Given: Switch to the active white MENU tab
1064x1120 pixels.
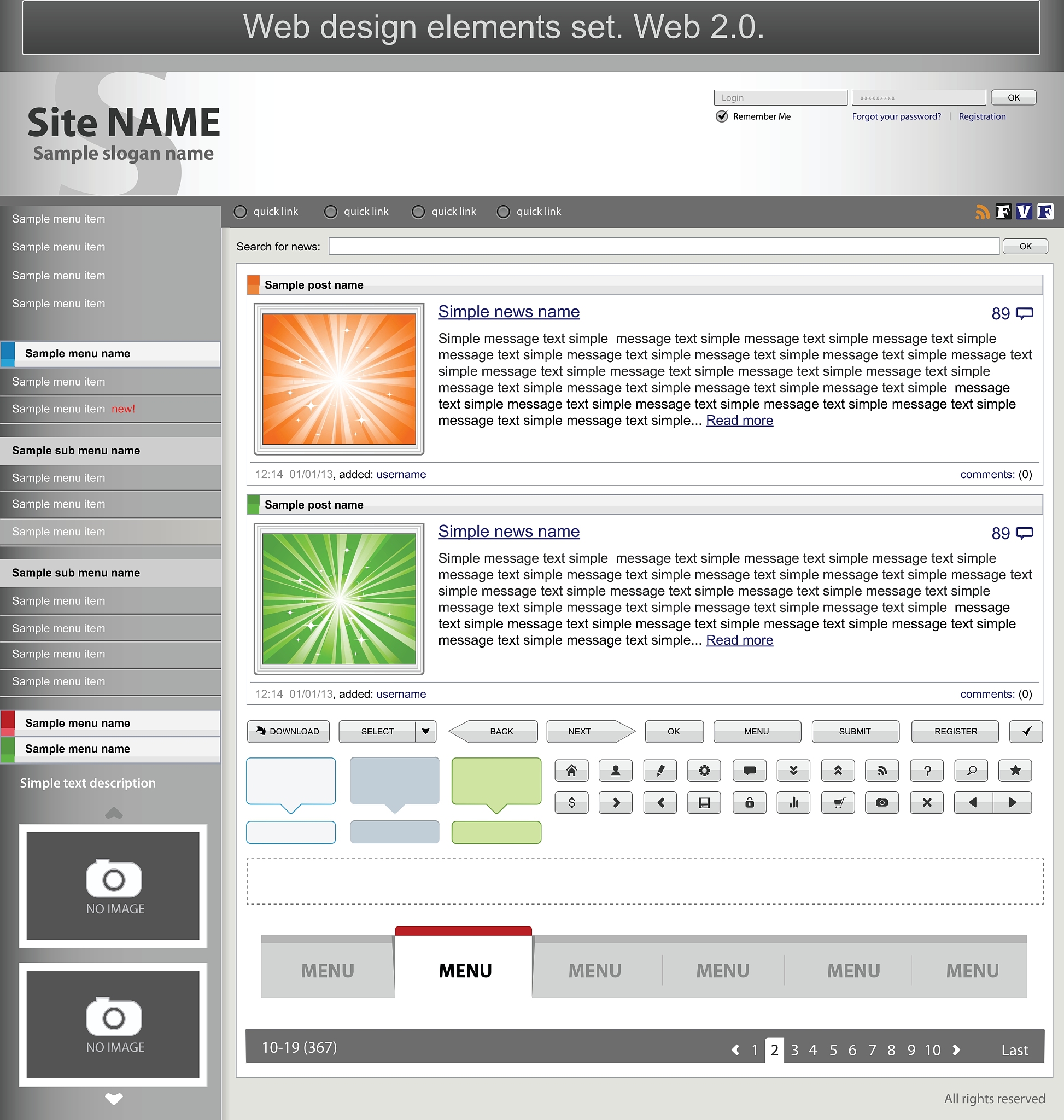Looking at the screenshot, I should click(464, 970).
